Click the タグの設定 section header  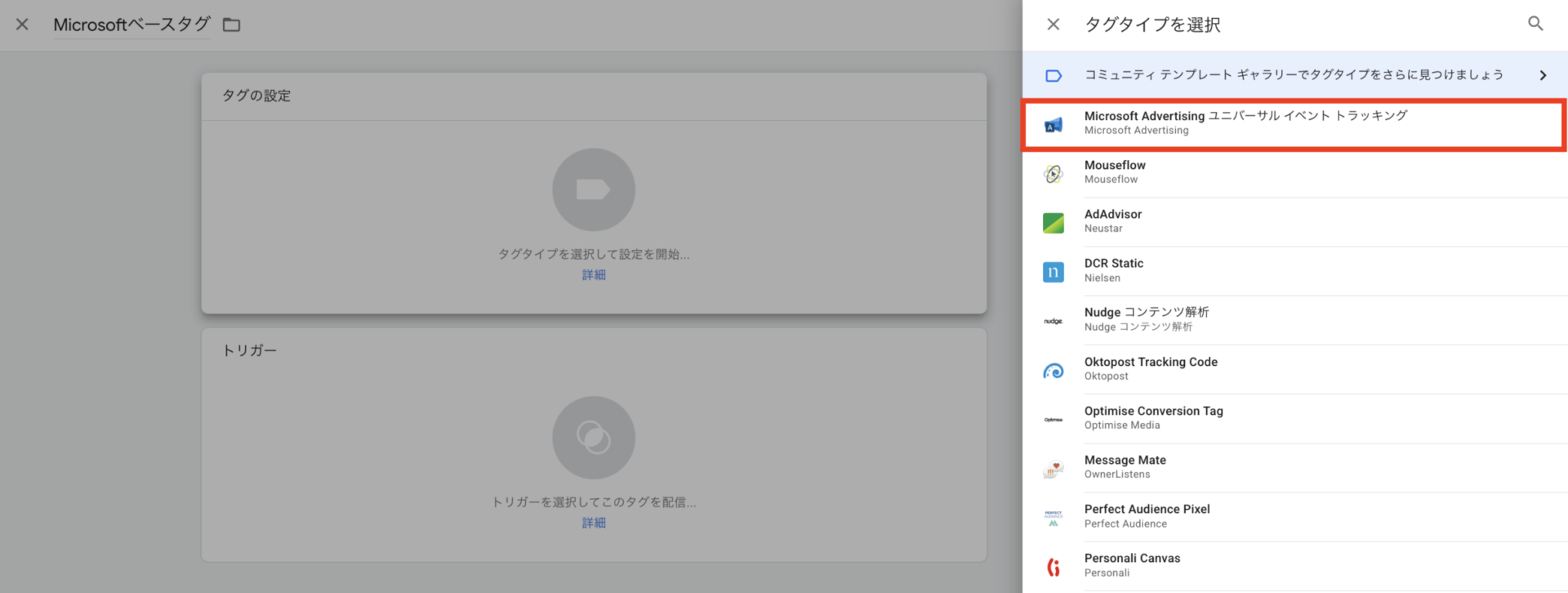coord(256,96)
